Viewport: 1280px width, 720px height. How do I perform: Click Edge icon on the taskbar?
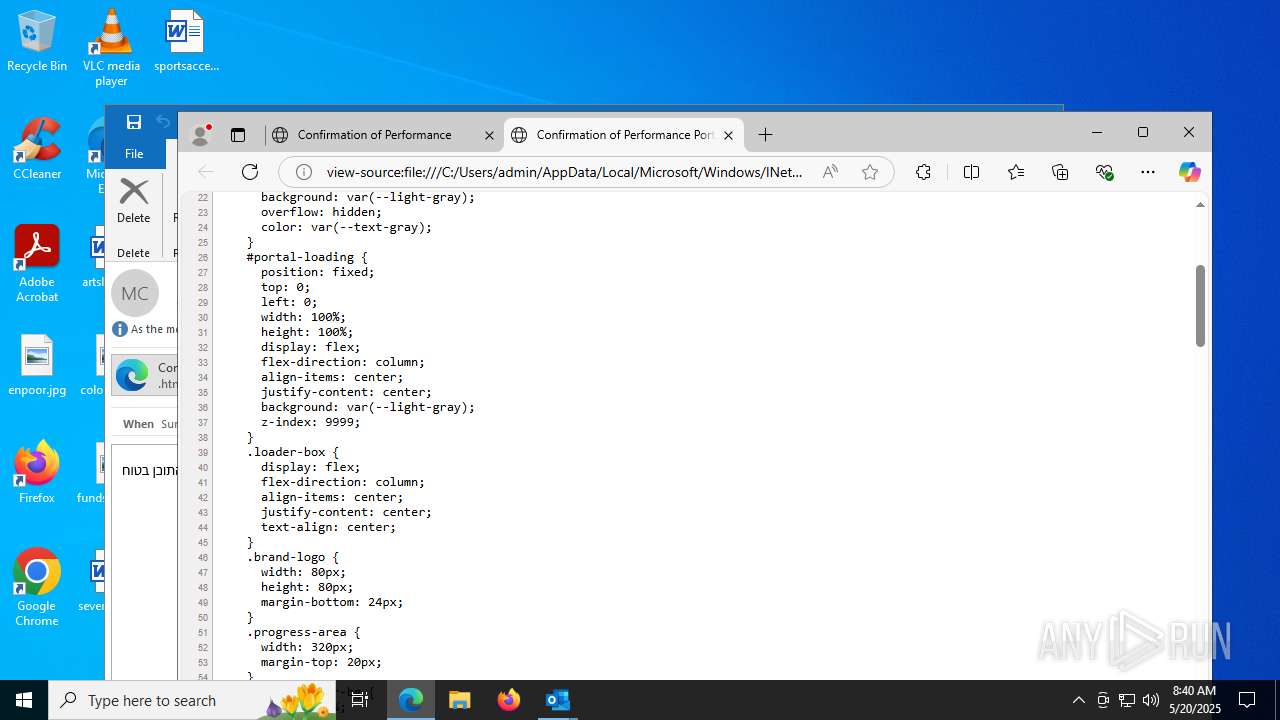pyautogui.click(x=411, y=700)
